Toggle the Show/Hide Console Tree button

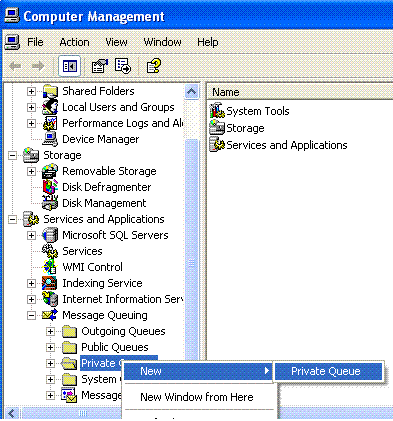pyautogui.click(x=69, y=66)
